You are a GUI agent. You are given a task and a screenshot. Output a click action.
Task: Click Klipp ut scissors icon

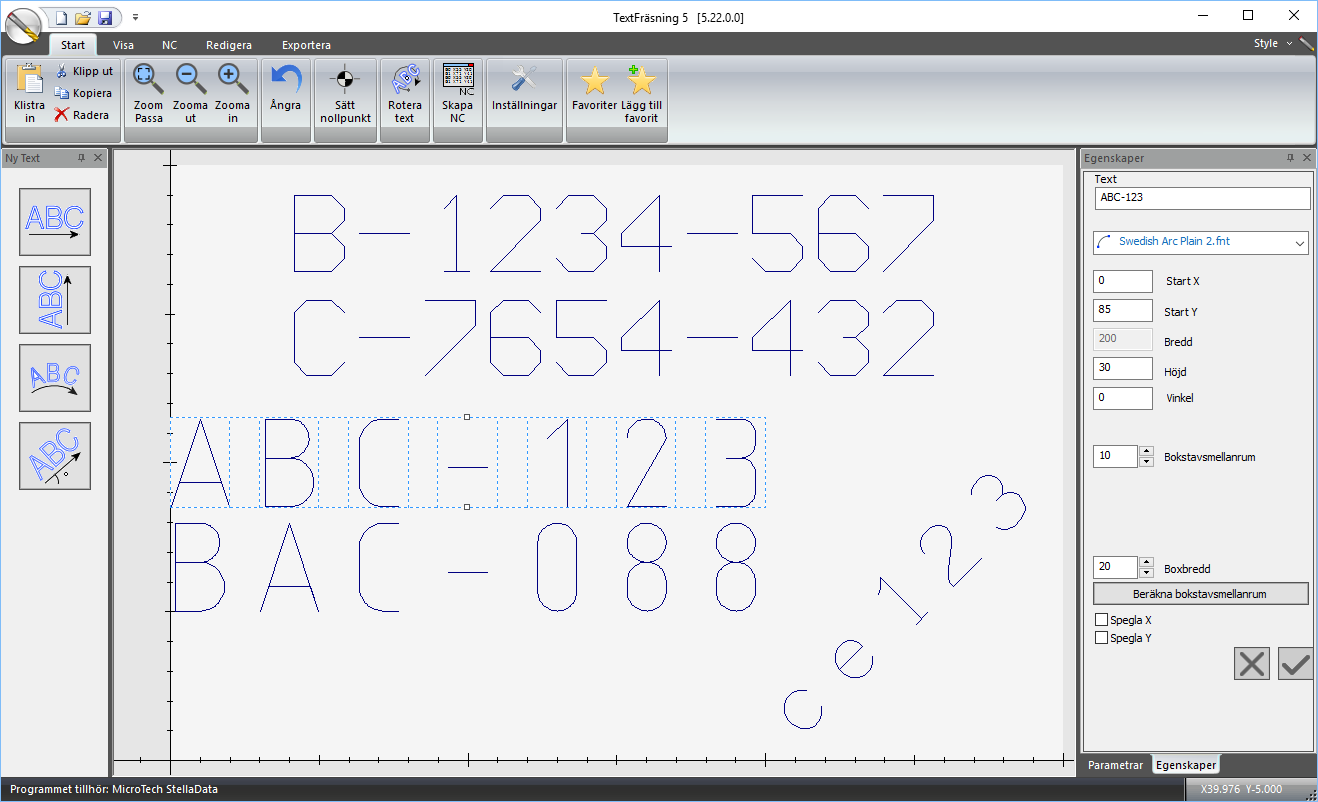[x=62, y=71]
